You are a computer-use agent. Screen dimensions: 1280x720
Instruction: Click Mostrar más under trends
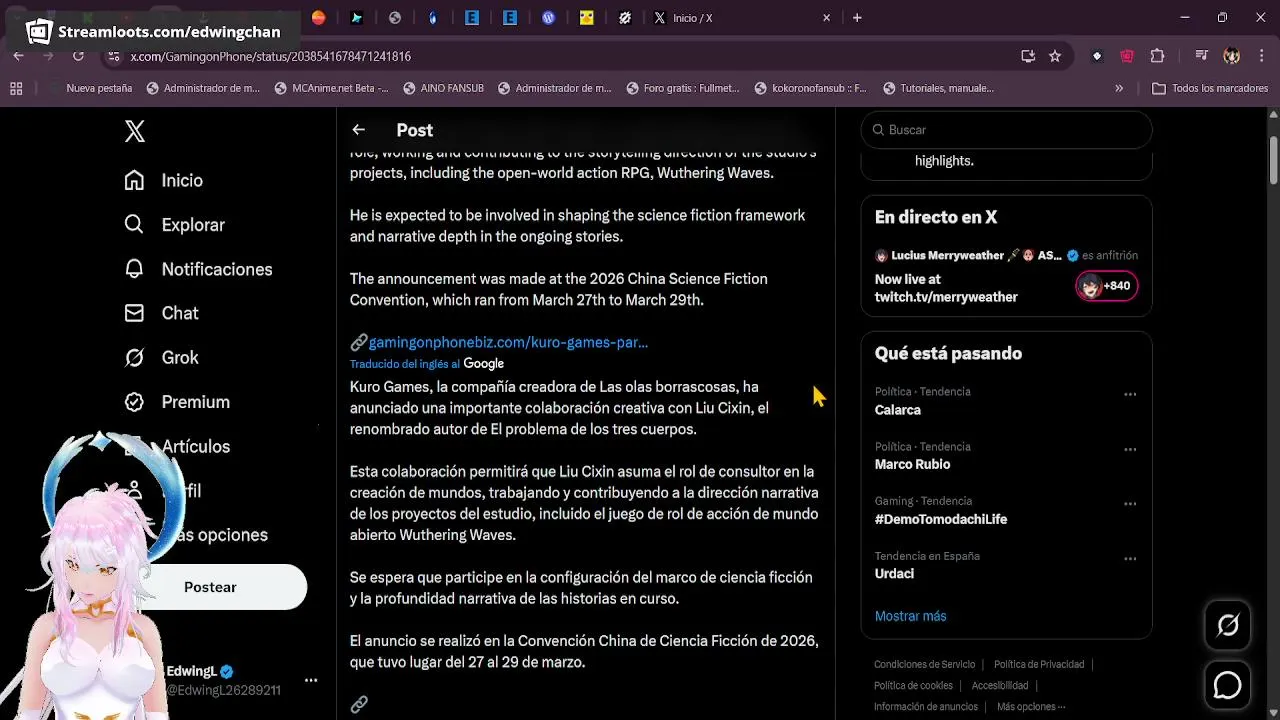point(910,616)
